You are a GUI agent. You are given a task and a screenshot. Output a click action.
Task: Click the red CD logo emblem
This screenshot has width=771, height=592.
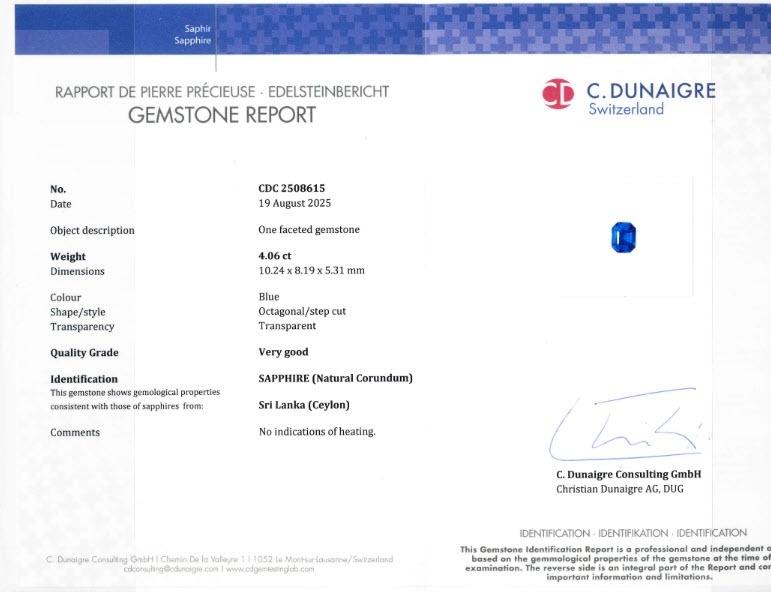coord(559,95)
